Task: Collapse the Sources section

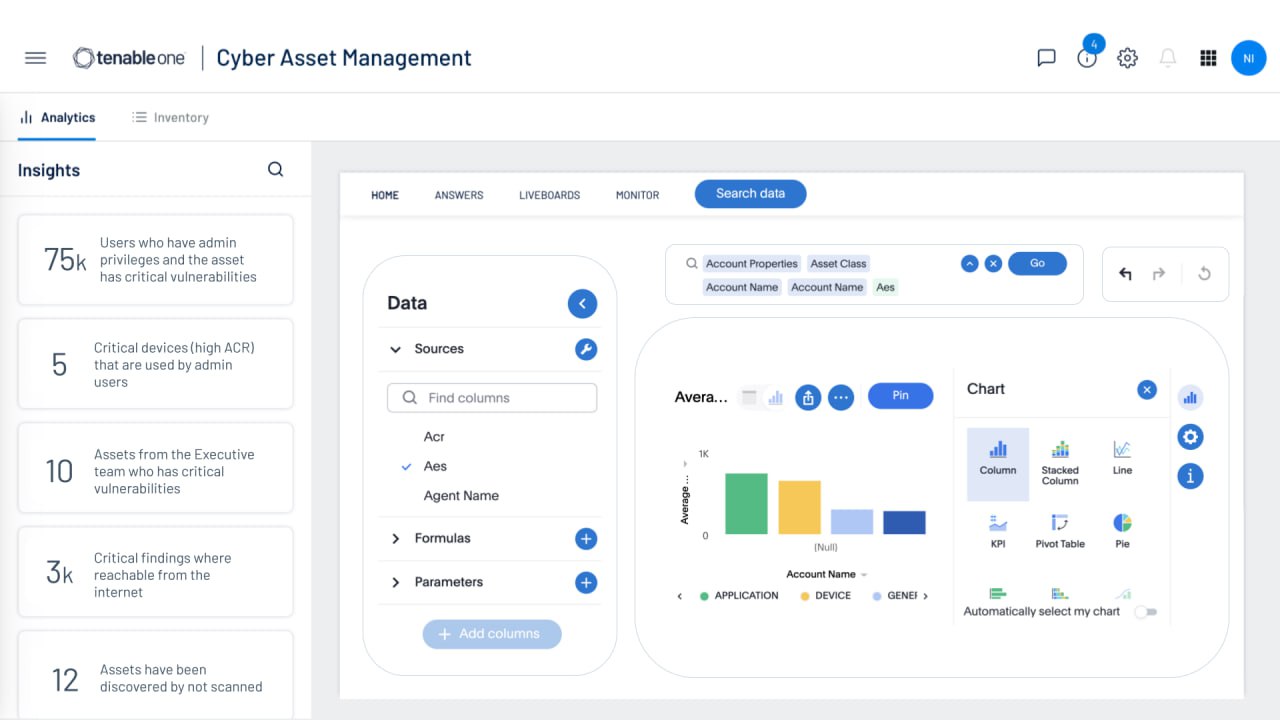Action: 396,349
